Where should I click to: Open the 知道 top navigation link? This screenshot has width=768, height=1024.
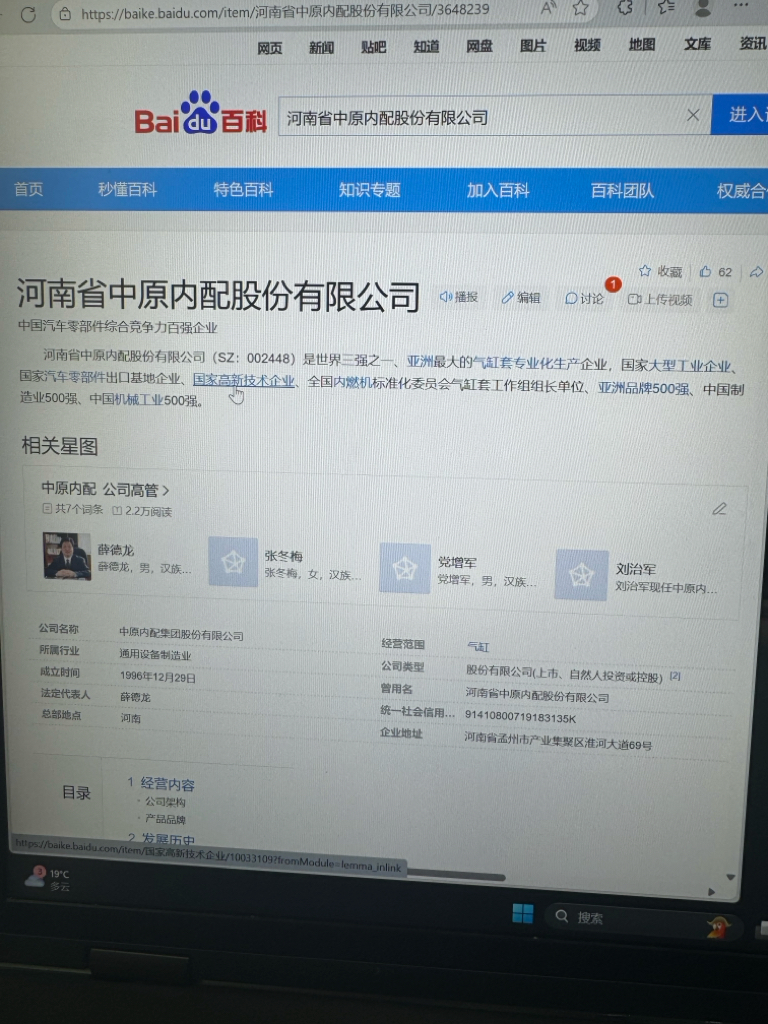click(426, 46)
